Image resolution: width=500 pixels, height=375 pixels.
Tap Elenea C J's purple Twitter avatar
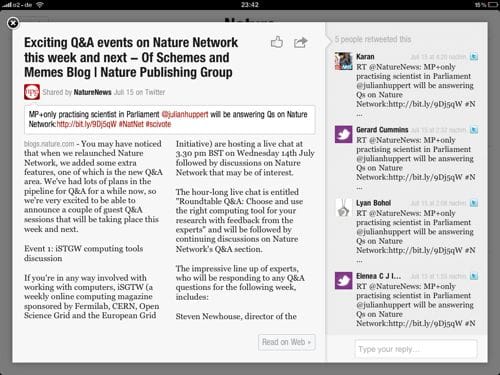[343, 280]
